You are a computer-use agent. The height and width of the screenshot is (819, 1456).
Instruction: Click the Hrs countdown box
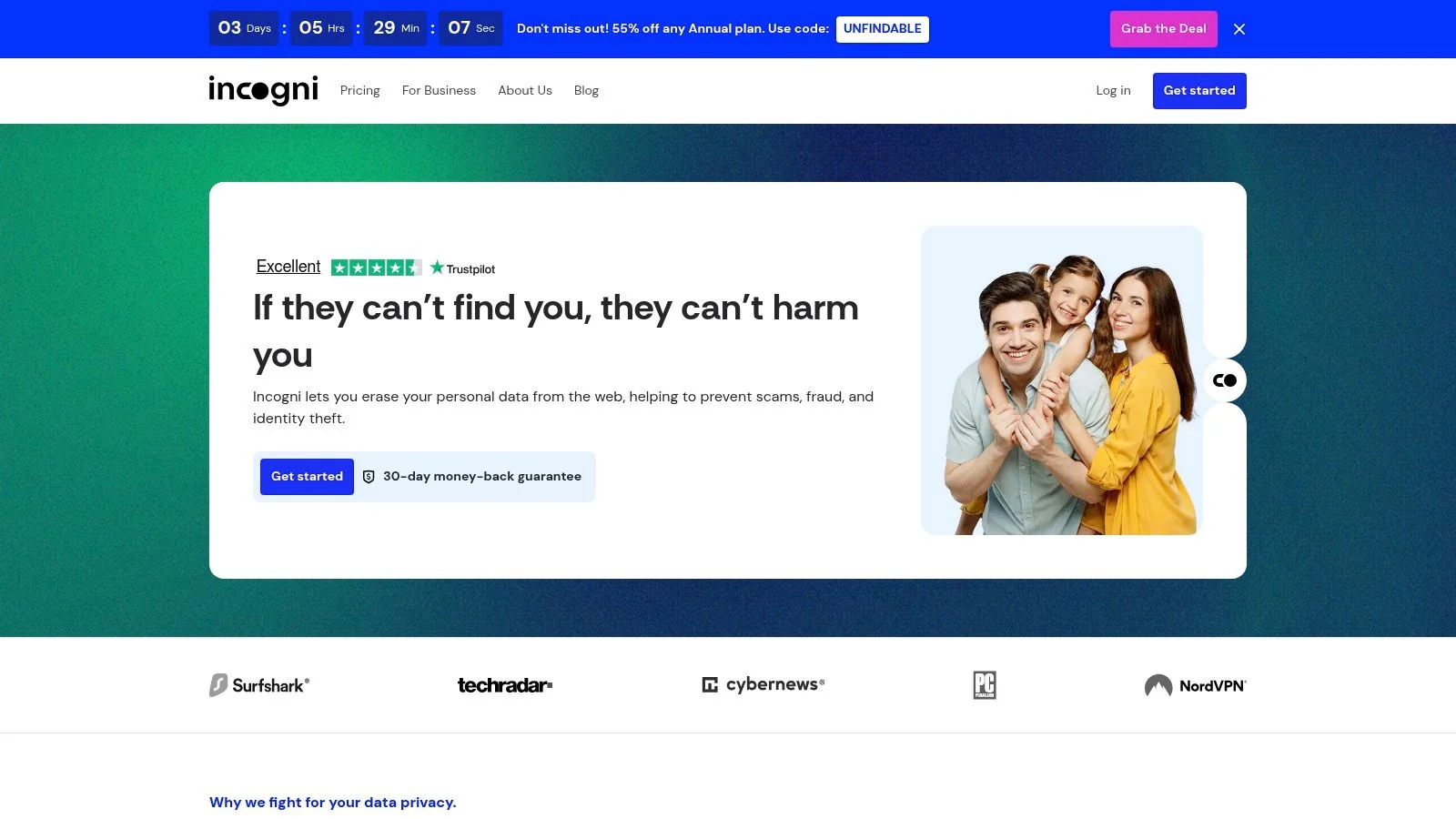tap(321, 28)
